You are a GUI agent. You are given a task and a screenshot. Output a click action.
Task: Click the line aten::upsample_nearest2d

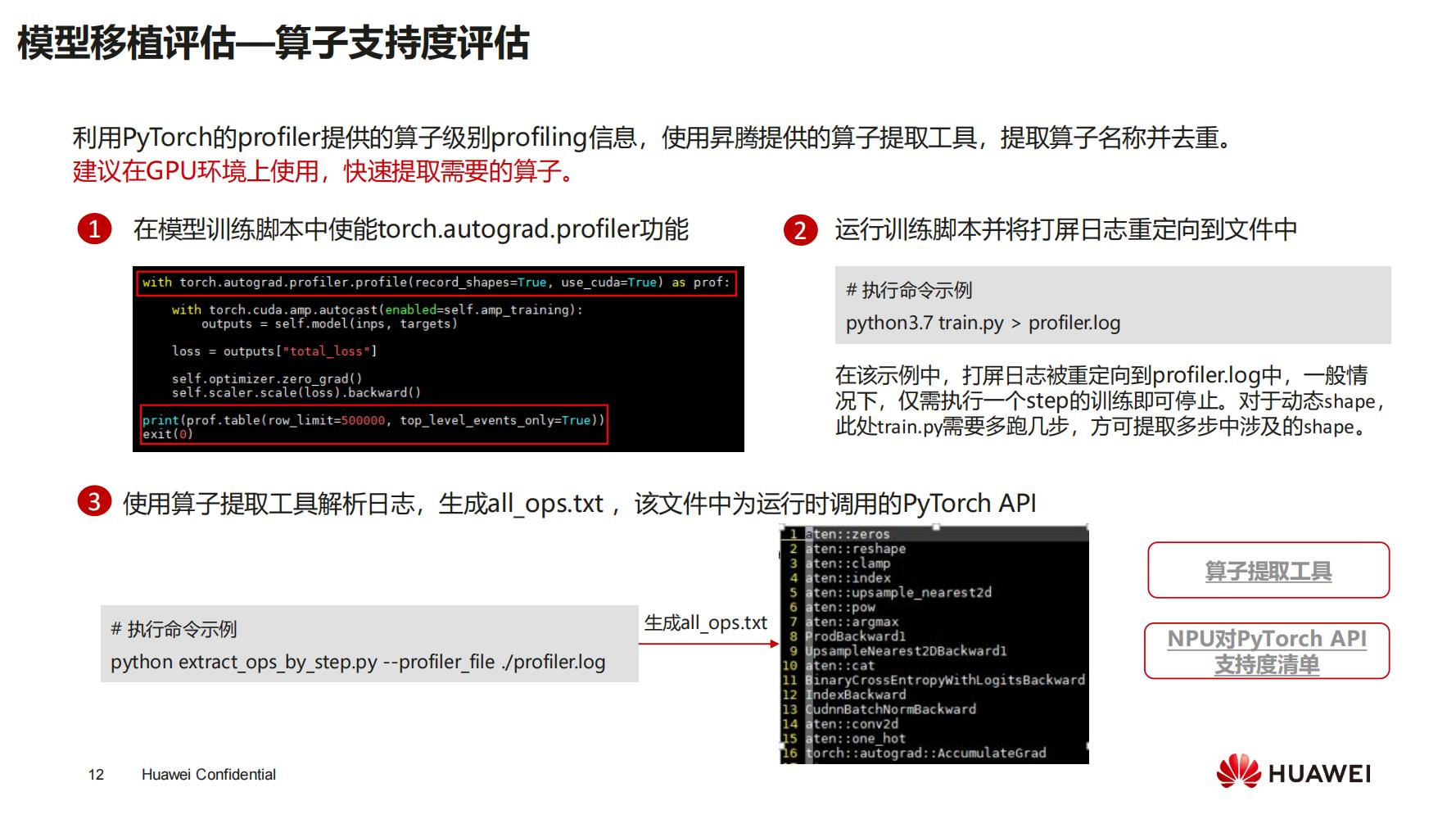tap(898, 592)
